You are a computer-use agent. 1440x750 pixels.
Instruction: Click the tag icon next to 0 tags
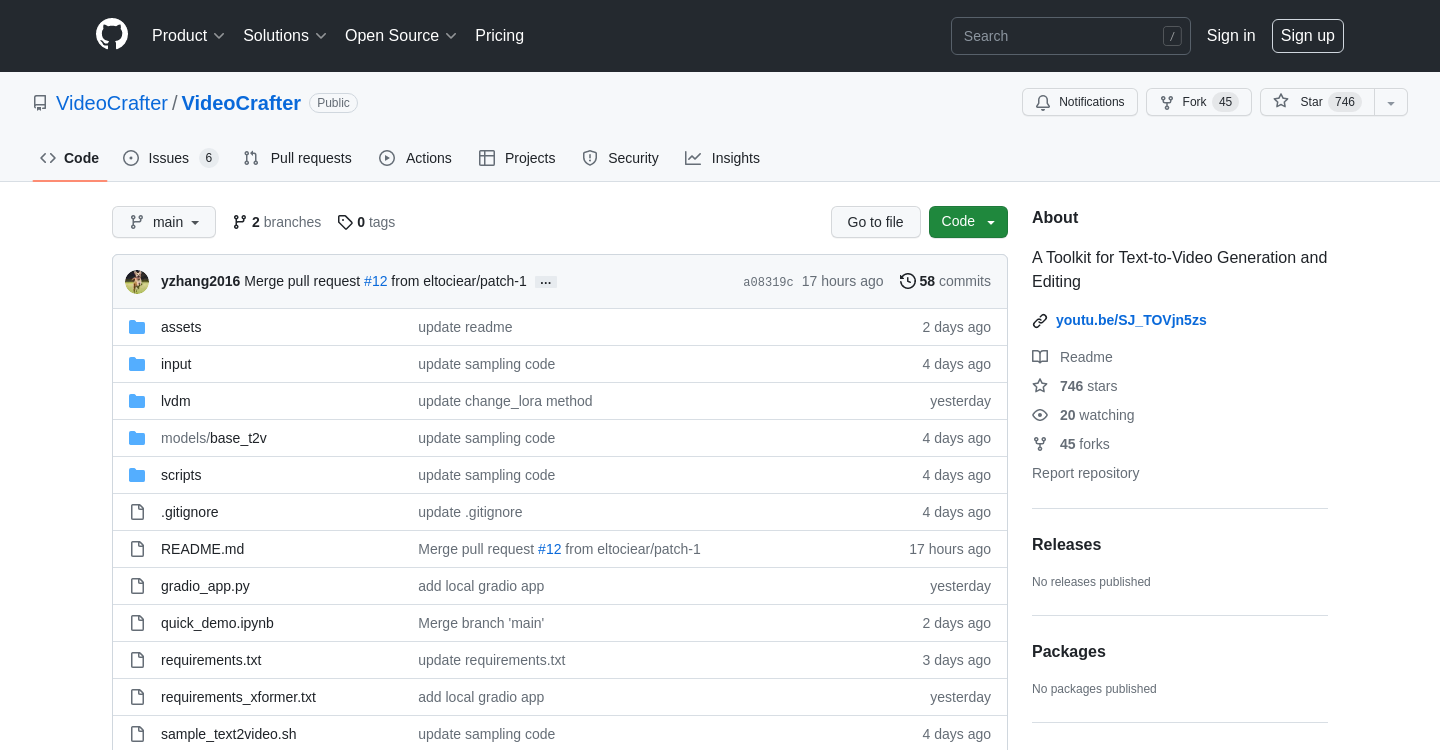coord(345,222)
